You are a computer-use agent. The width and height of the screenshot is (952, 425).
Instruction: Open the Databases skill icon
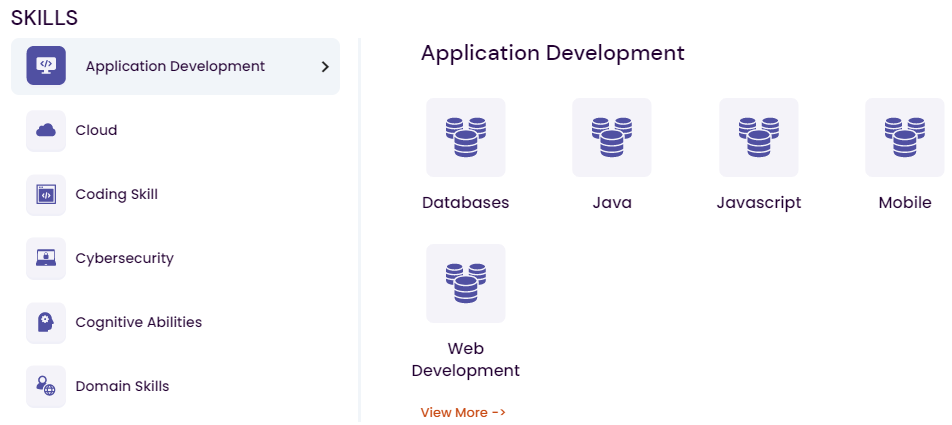[466, 137]
